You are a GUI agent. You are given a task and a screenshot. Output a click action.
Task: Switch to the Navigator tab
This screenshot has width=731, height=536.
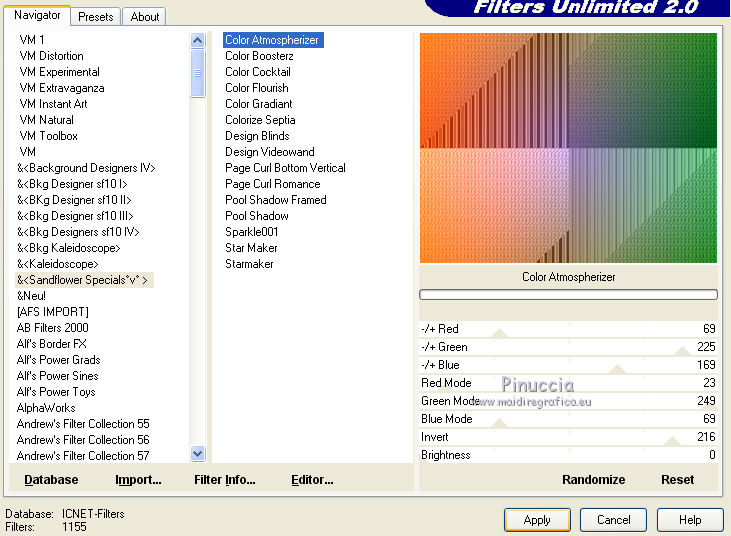click(37, 15)
